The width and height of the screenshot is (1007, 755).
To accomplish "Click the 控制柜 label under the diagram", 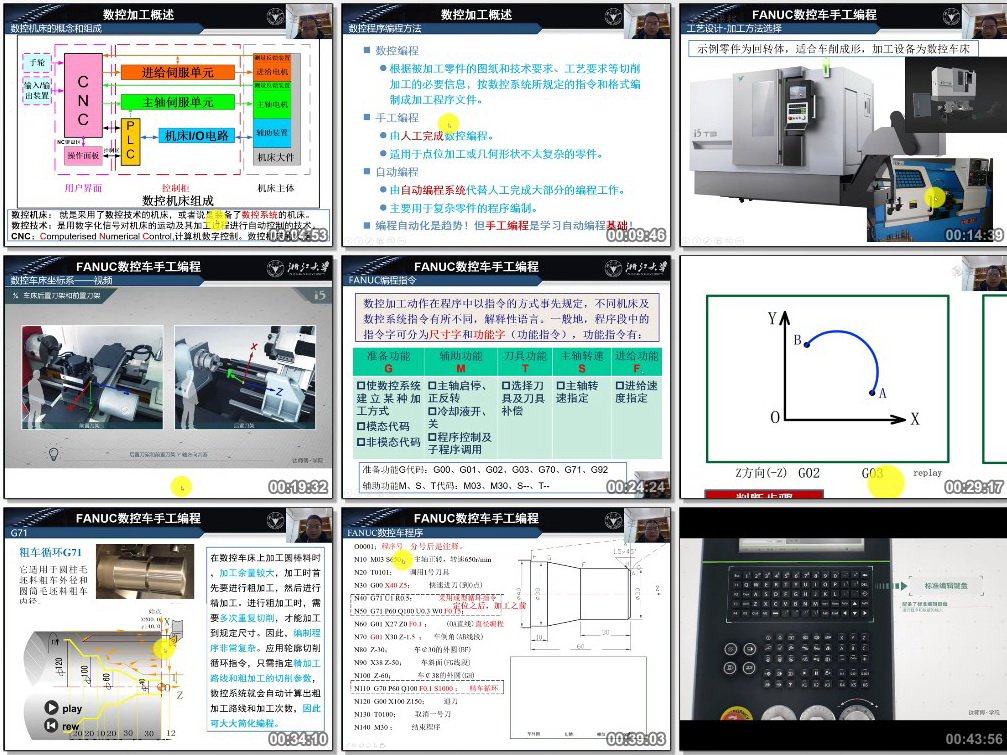I will point(175,188).
